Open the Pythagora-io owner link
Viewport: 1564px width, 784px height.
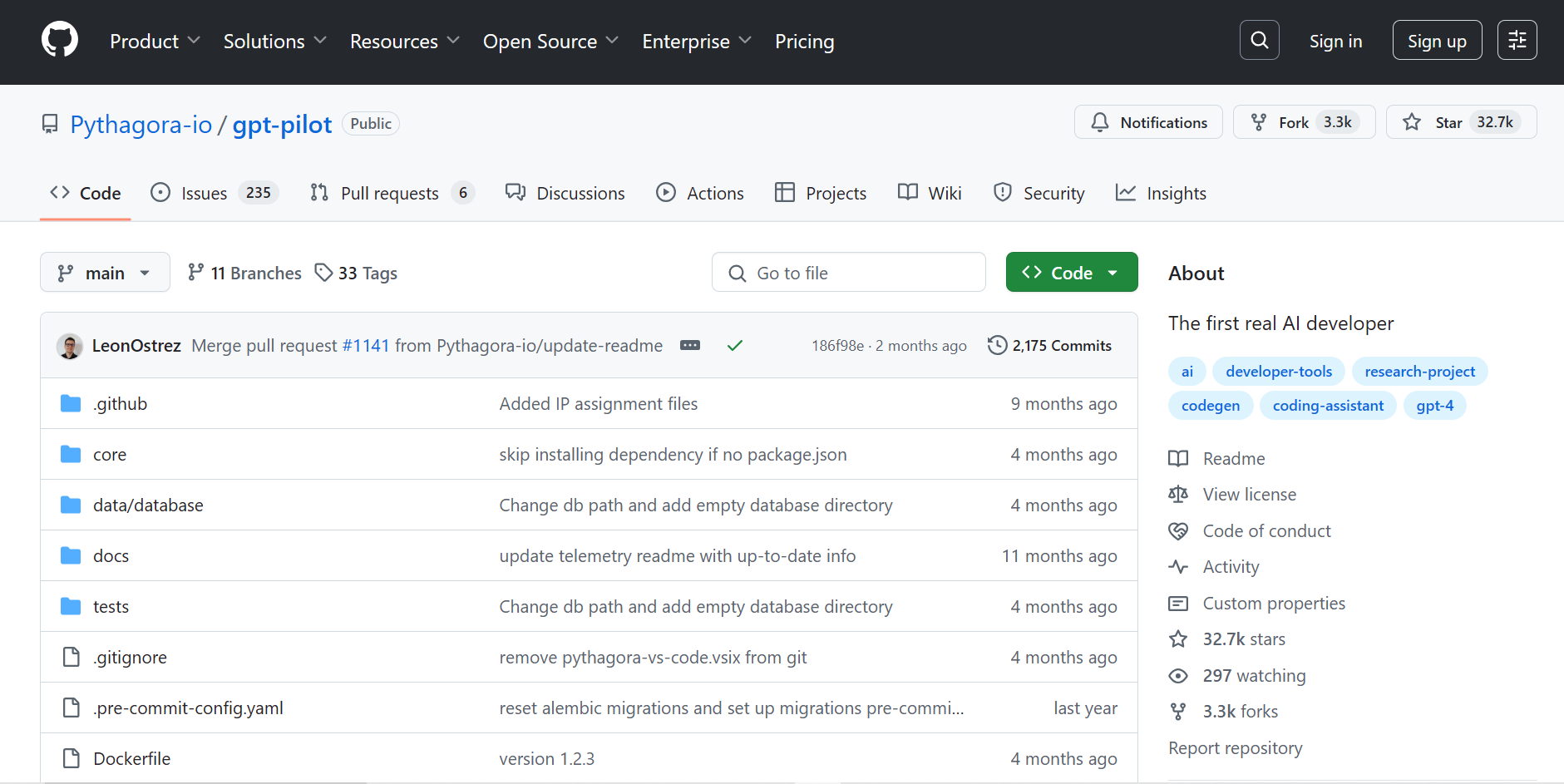(x=141, y=124)
